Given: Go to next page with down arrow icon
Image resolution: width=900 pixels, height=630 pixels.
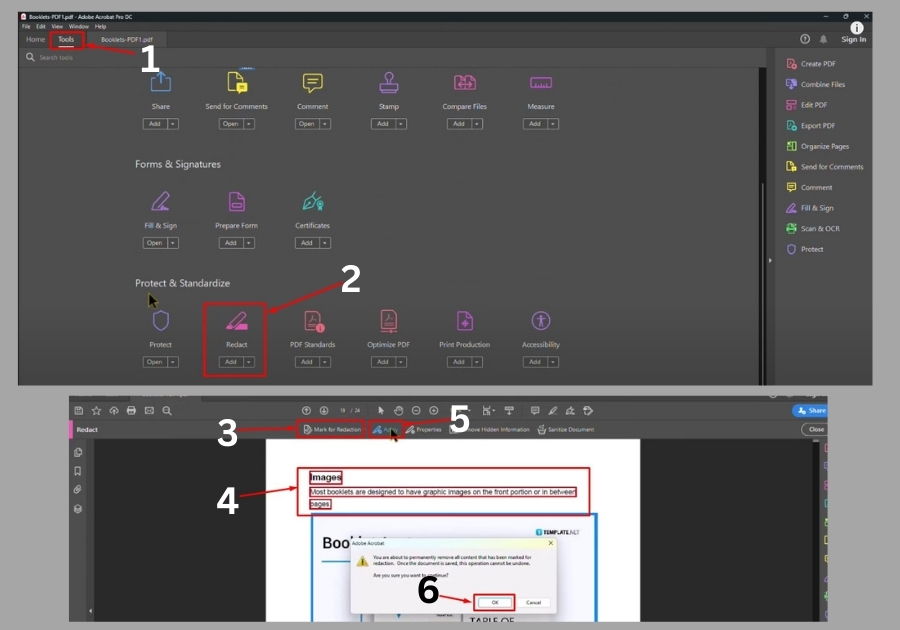Looking at the screenshot, I should [324, 410].
